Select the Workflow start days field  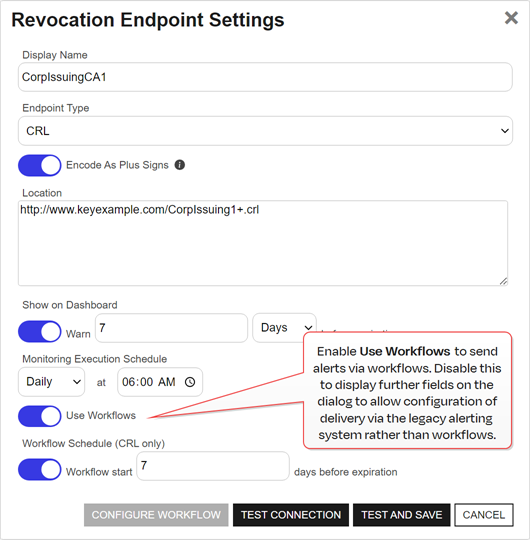tap(213, 466)
